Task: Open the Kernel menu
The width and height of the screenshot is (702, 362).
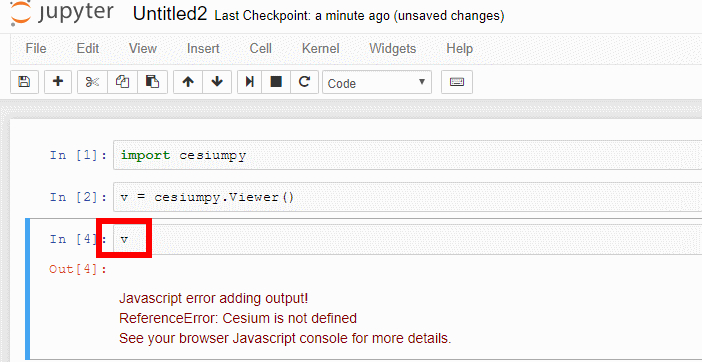Action: click(x=321, y=48)
